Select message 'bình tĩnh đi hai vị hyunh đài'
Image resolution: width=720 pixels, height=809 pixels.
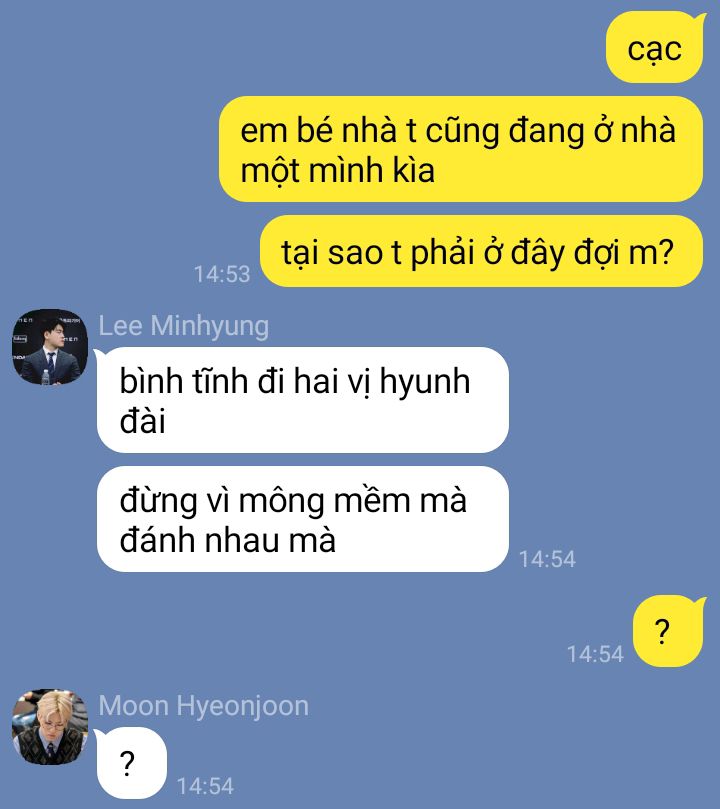[x=302, y=400]
